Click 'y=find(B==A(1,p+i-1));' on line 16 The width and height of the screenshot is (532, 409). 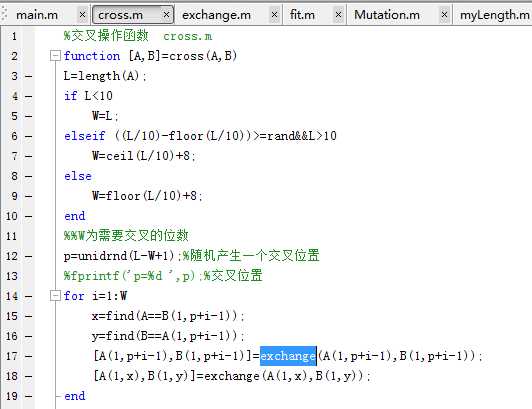pos(168,336)
